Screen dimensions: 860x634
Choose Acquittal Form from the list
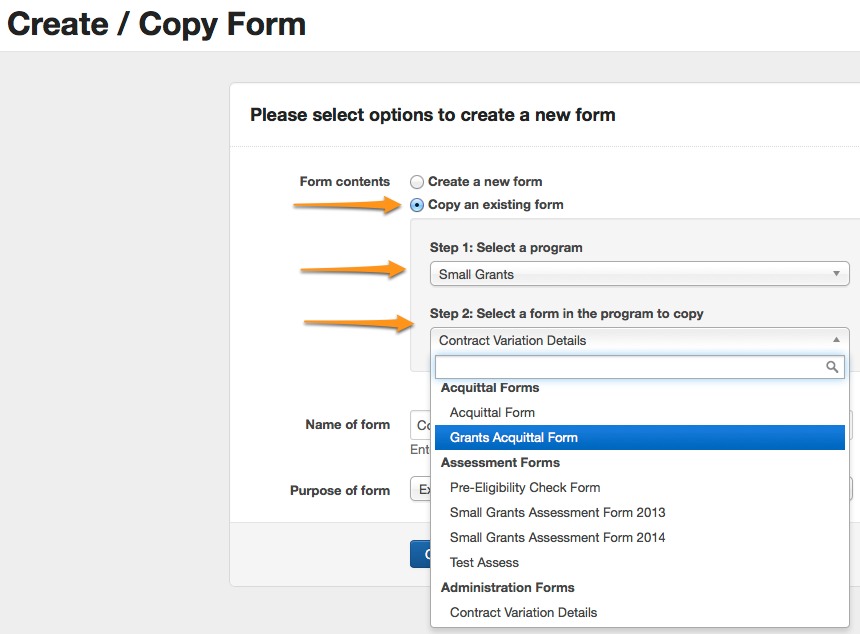tap(492, 412)
